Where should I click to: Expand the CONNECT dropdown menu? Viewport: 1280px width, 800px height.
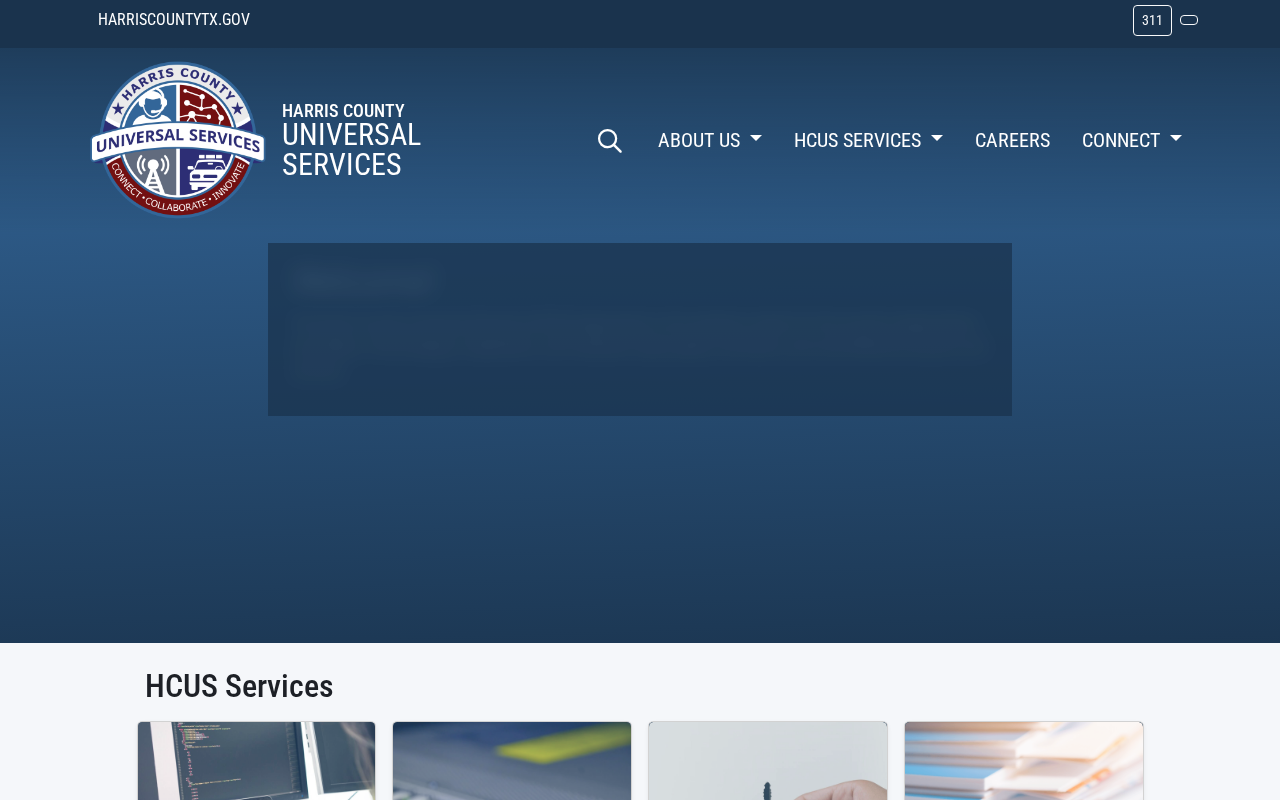coord(1132,140)
